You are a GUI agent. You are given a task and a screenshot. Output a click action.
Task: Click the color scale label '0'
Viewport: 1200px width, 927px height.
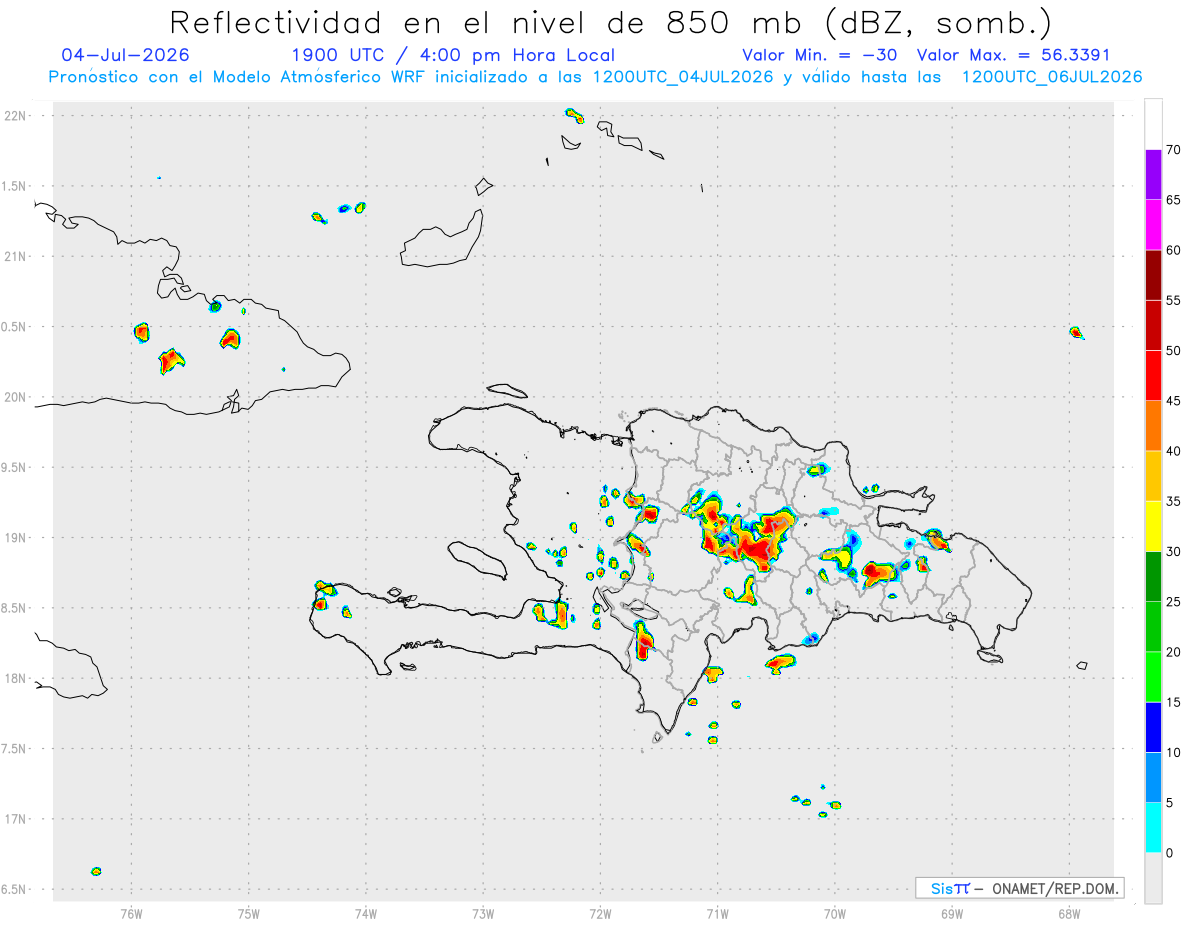point(1170,853)
